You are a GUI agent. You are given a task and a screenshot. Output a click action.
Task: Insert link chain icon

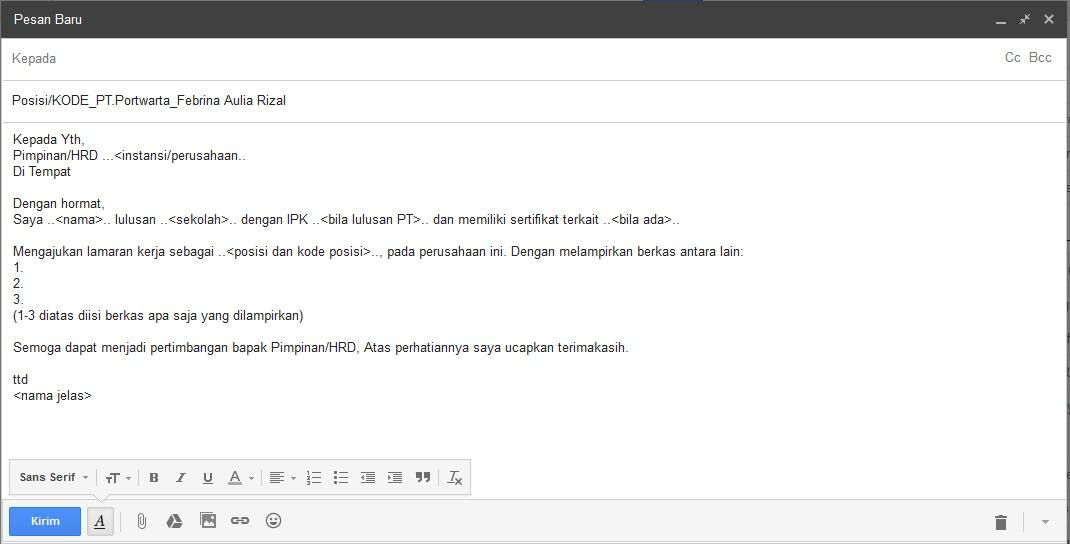(240, 520)
